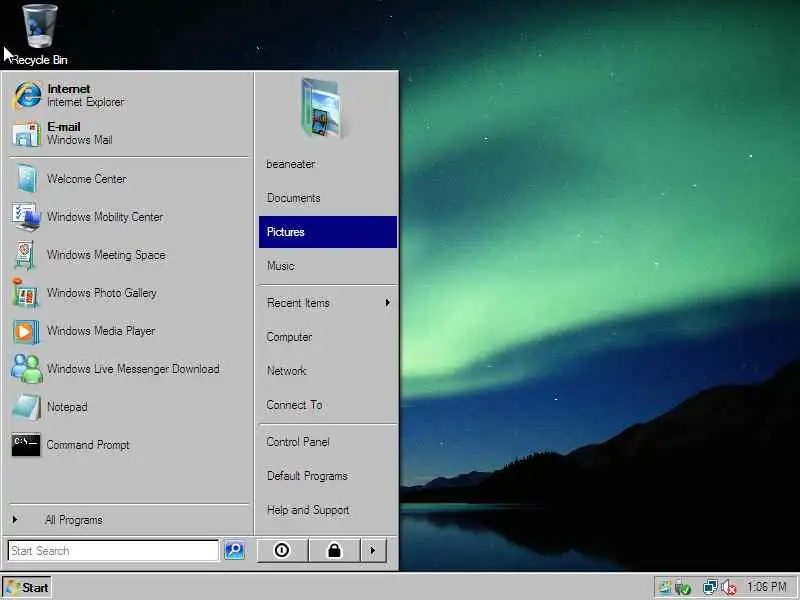
Task: Click the Start button on taskbar
Action: pyautogui.click(x=27, y=587)
